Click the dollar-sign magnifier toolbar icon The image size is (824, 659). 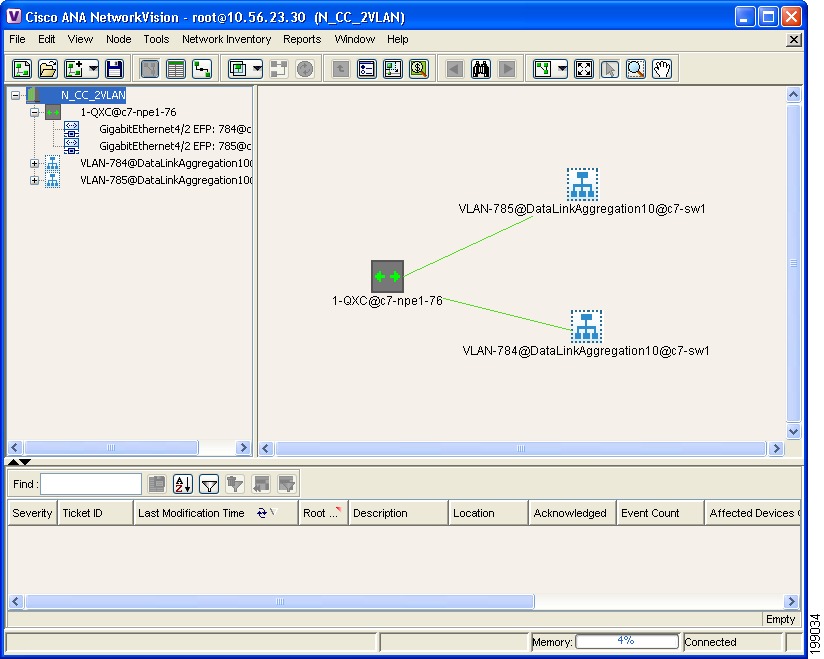419,69
